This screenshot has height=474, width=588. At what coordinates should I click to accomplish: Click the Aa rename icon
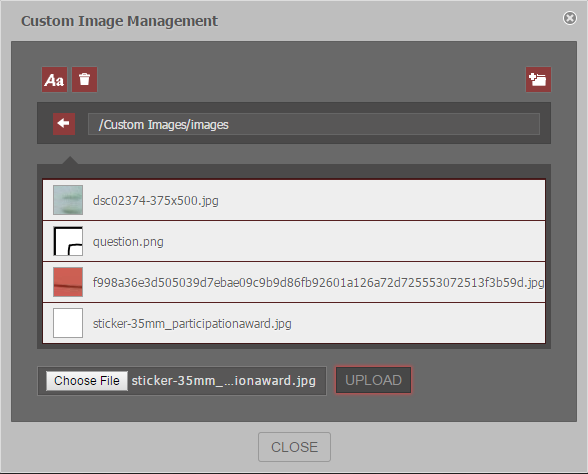point(54,80)
